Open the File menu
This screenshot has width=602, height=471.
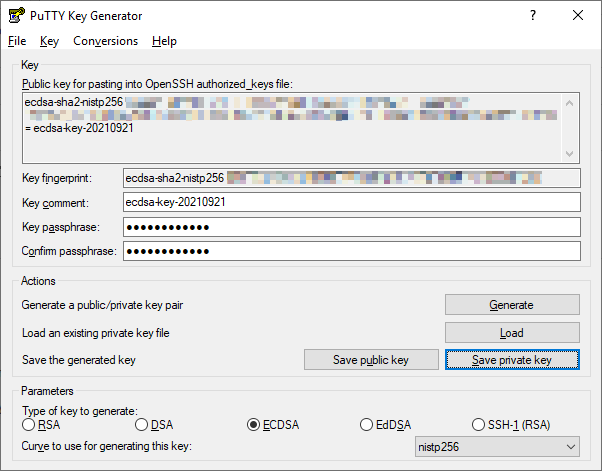point(17,41)
